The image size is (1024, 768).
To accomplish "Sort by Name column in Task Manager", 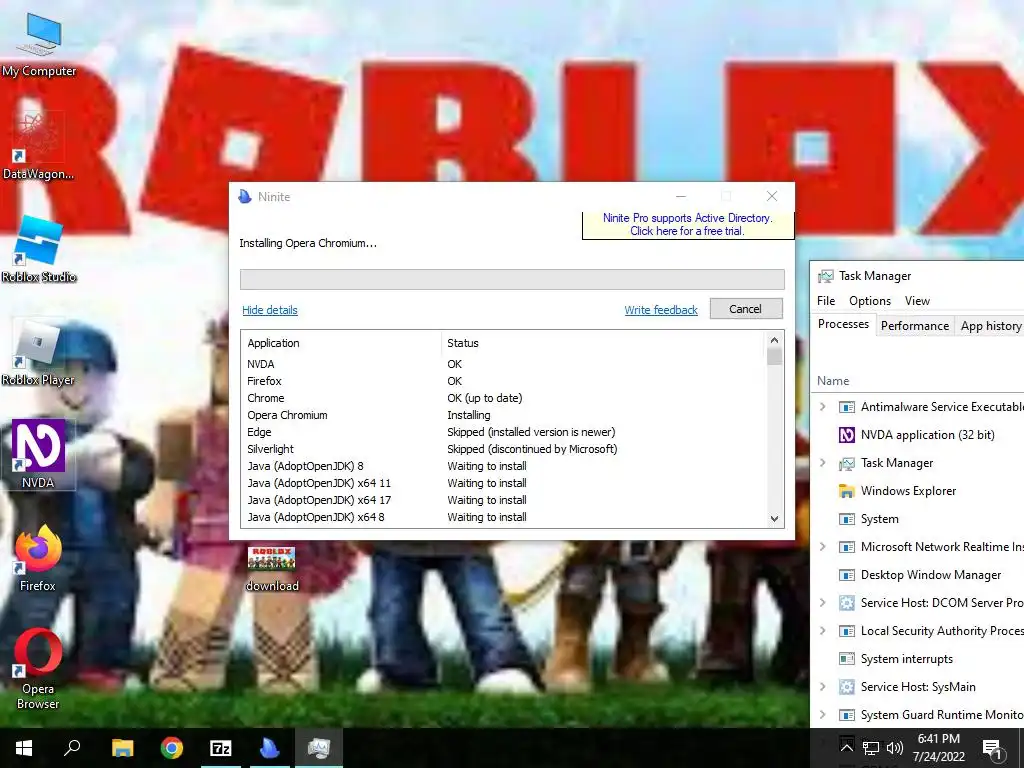I will [x=833, y=381].
